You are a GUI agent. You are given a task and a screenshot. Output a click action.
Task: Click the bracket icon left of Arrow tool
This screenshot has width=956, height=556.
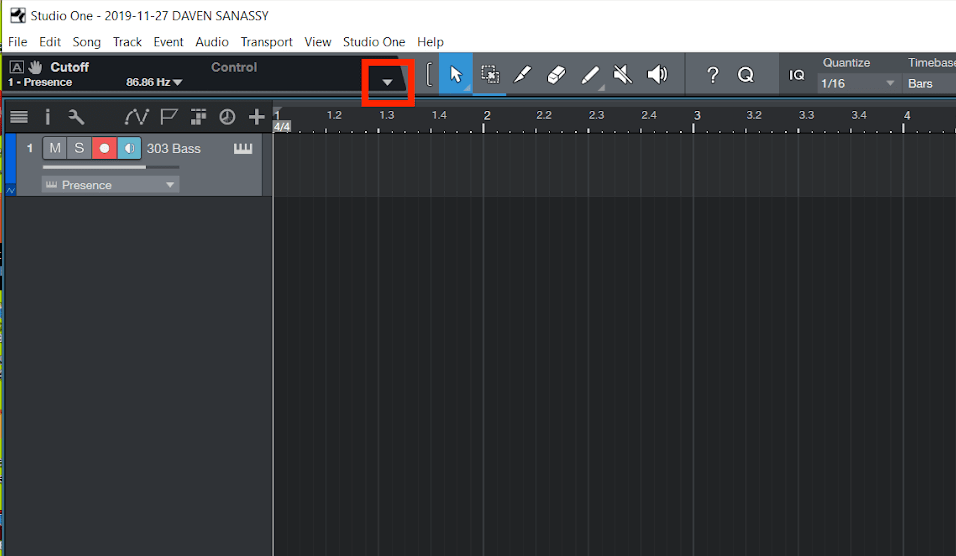pyautogui.click(x=429, y=74)
